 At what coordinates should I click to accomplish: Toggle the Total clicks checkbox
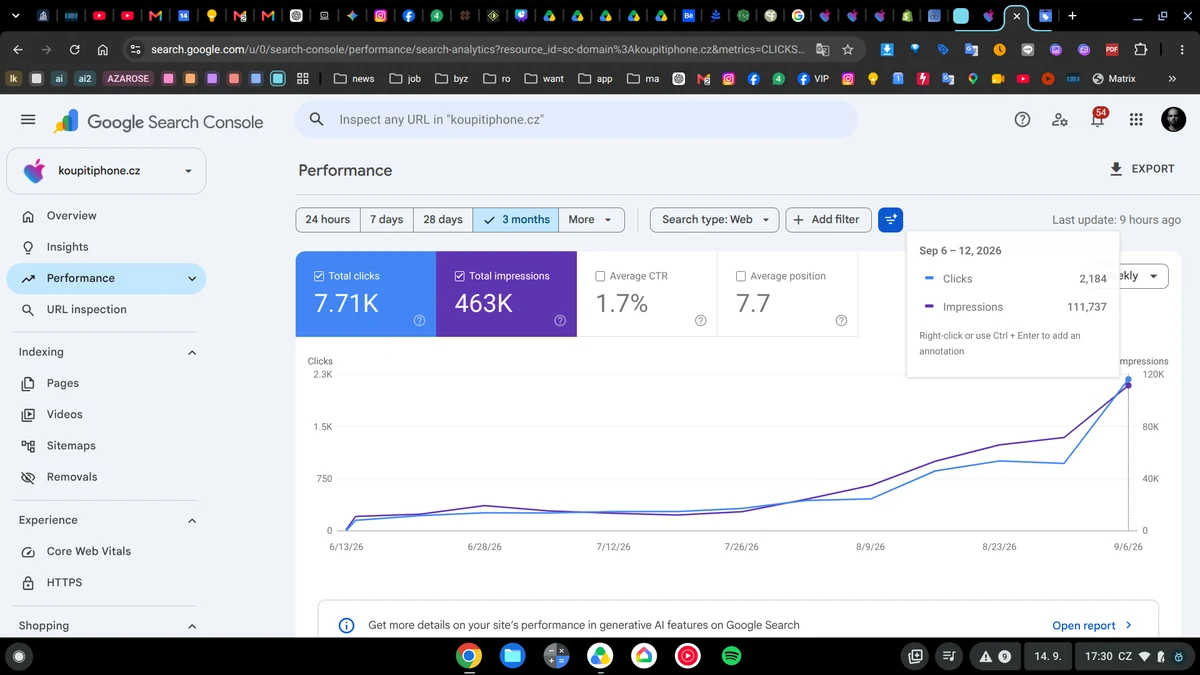click(x=319, y=276)
